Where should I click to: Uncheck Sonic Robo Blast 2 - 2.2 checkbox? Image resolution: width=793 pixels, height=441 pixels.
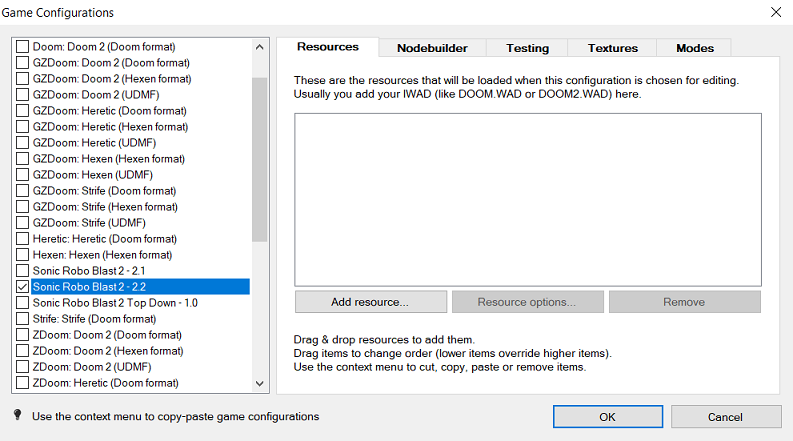[x=22, y=287]
